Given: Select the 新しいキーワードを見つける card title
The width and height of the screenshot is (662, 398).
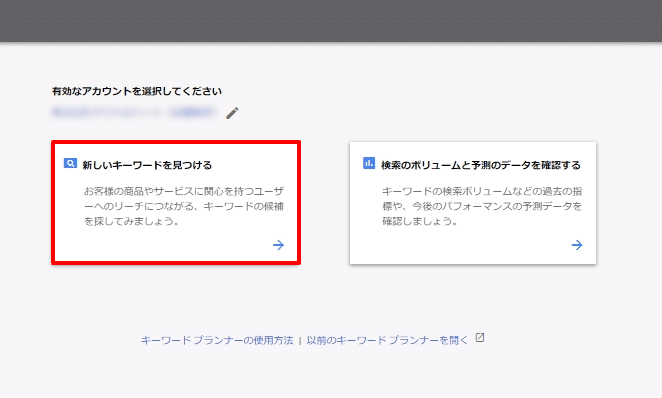Looking at the screenshot, I should 147,165.
